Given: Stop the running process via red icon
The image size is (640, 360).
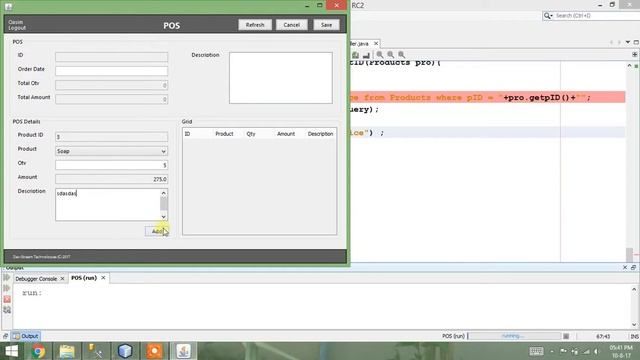Looking at the screenshot, I should click(7, 299).
